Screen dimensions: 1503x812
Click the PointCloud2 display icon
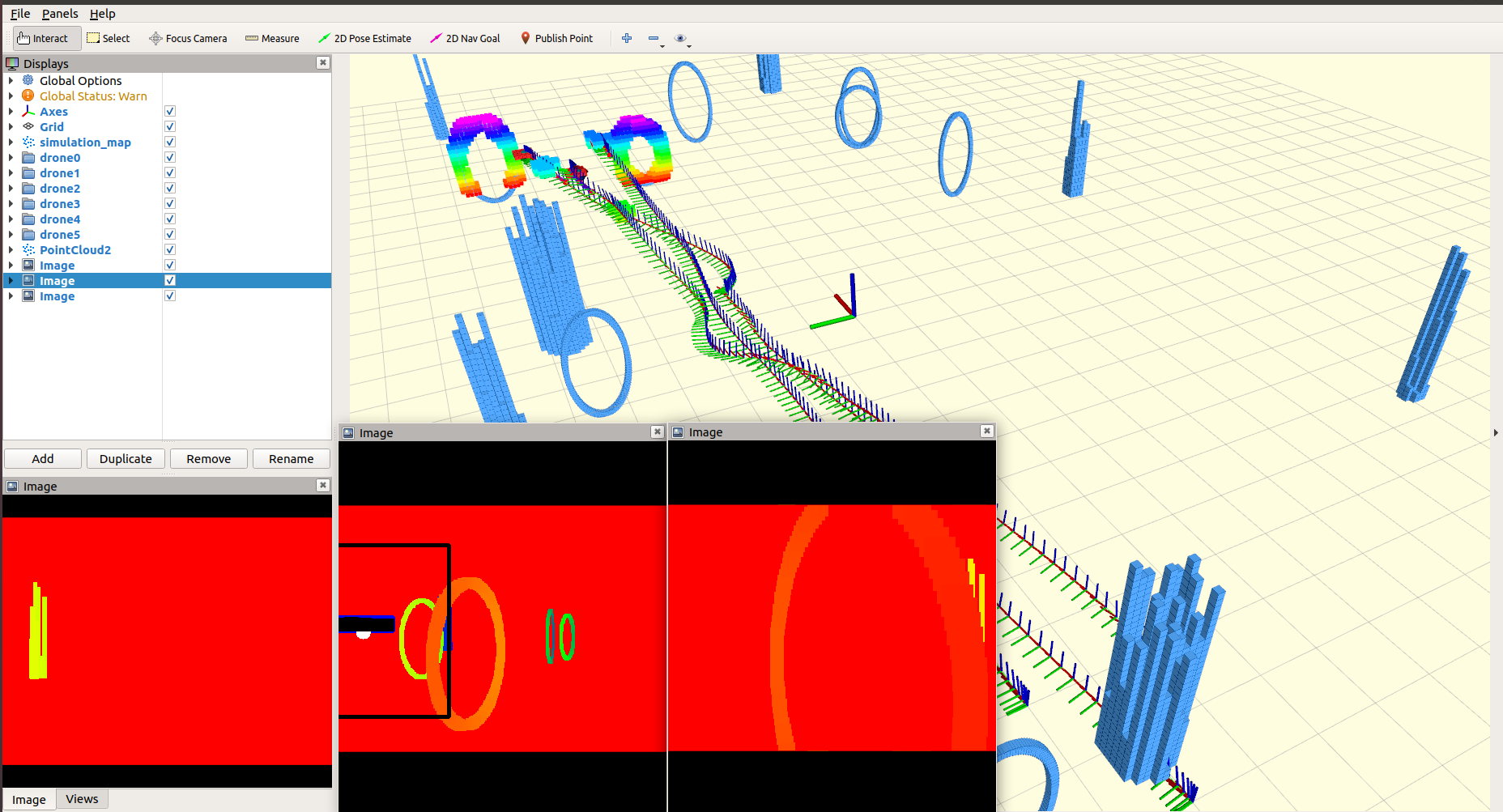click(x=28, y=249)
